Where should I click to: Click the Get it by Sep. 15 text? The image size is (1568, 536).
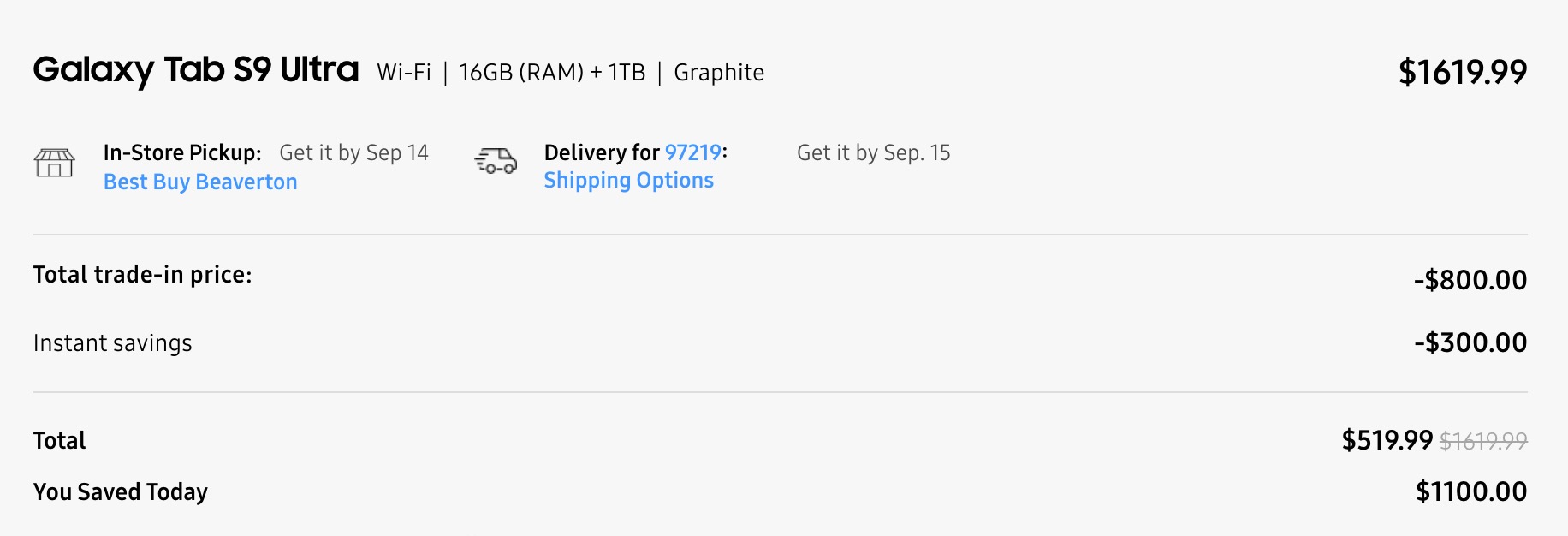click(x=873, y=152)
